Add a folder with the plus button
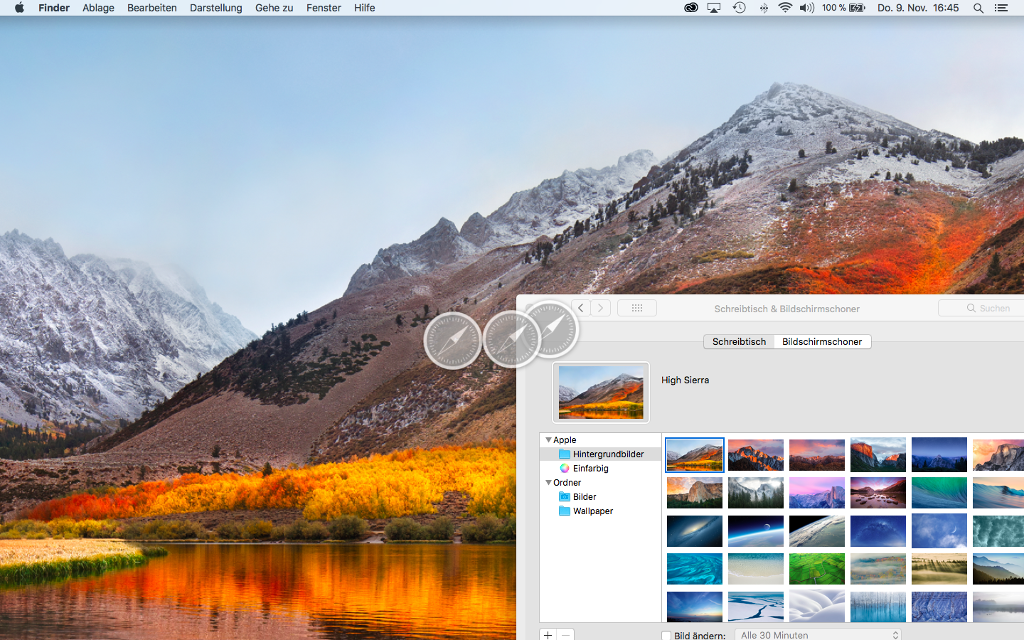This screenshot has width=1024, height=640. (548, 635)
